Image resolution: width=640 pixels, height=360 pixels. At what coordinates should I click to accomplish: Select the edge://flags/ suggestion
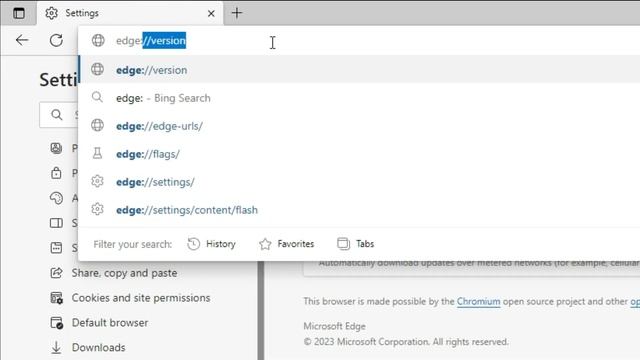tap(359, 154)
